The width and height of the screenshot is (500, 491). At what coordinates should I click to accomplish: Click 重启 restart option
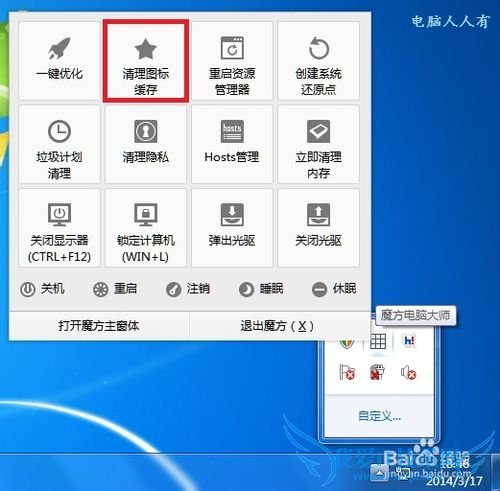[x=115, y=289]
